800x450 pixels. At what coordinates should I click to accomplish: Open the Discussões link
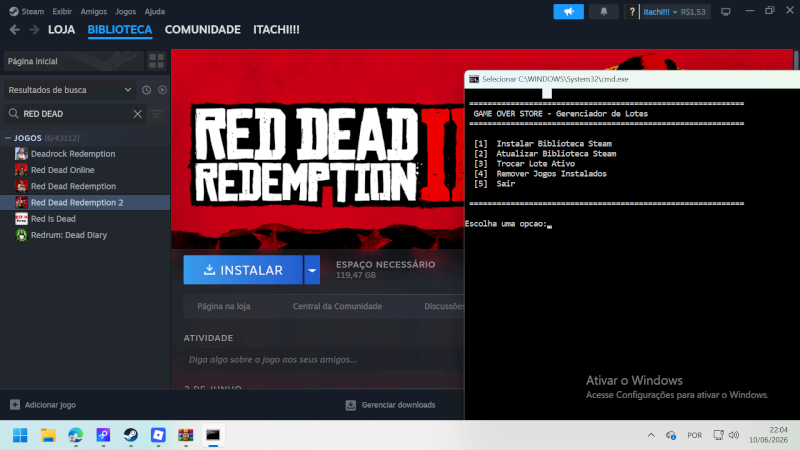(444, 306)
